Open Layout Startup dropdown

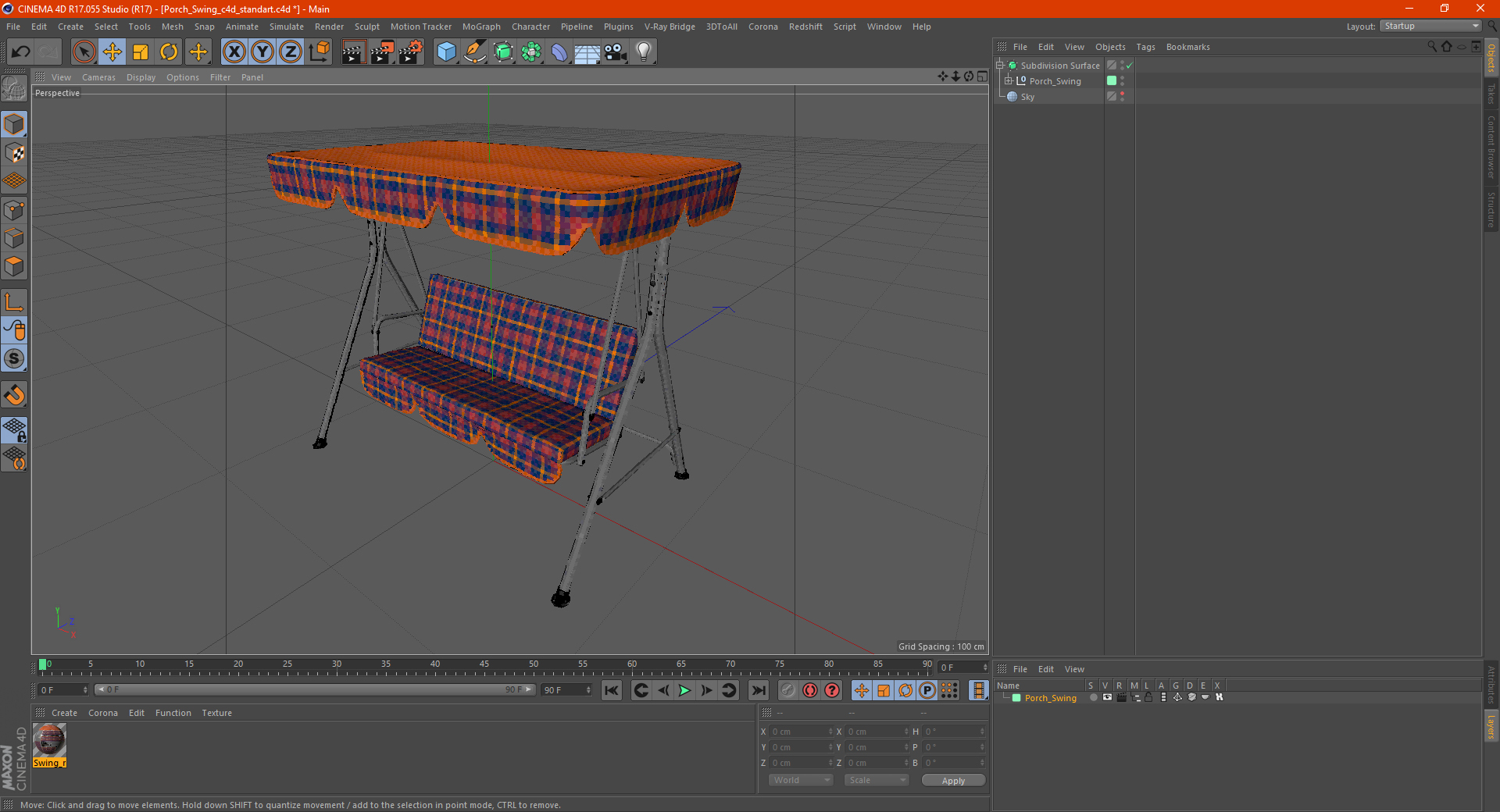point(1430,27)
